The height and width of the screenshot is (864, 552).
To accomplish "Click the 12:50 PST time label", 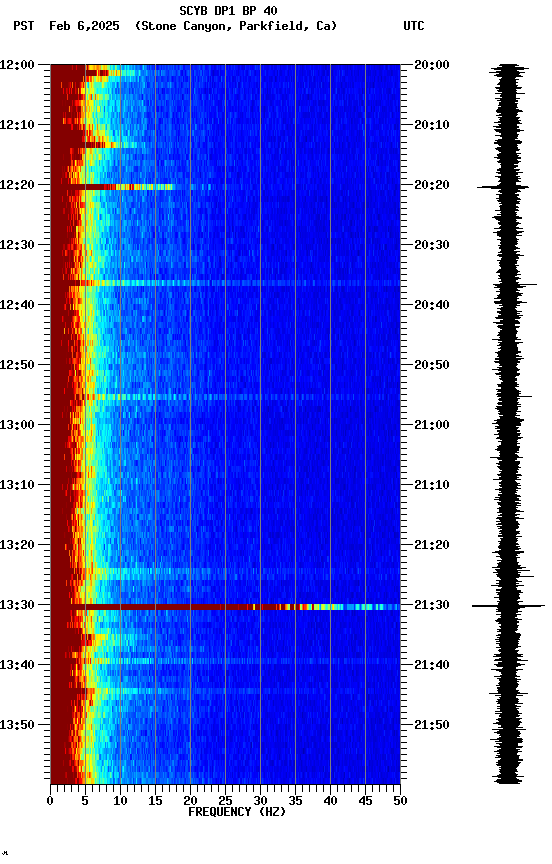I will 17,365.
